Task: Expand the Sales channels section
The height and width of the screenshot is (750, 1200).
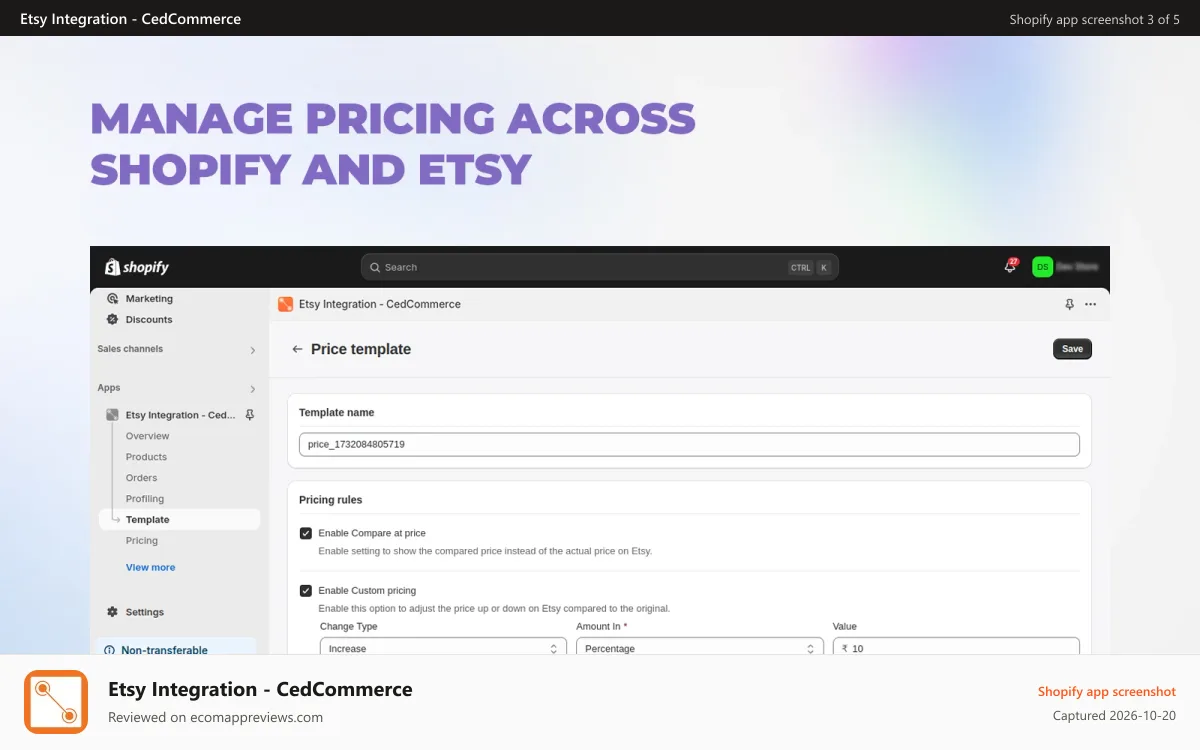Action: pyautogui.click(x=252, y=350)
